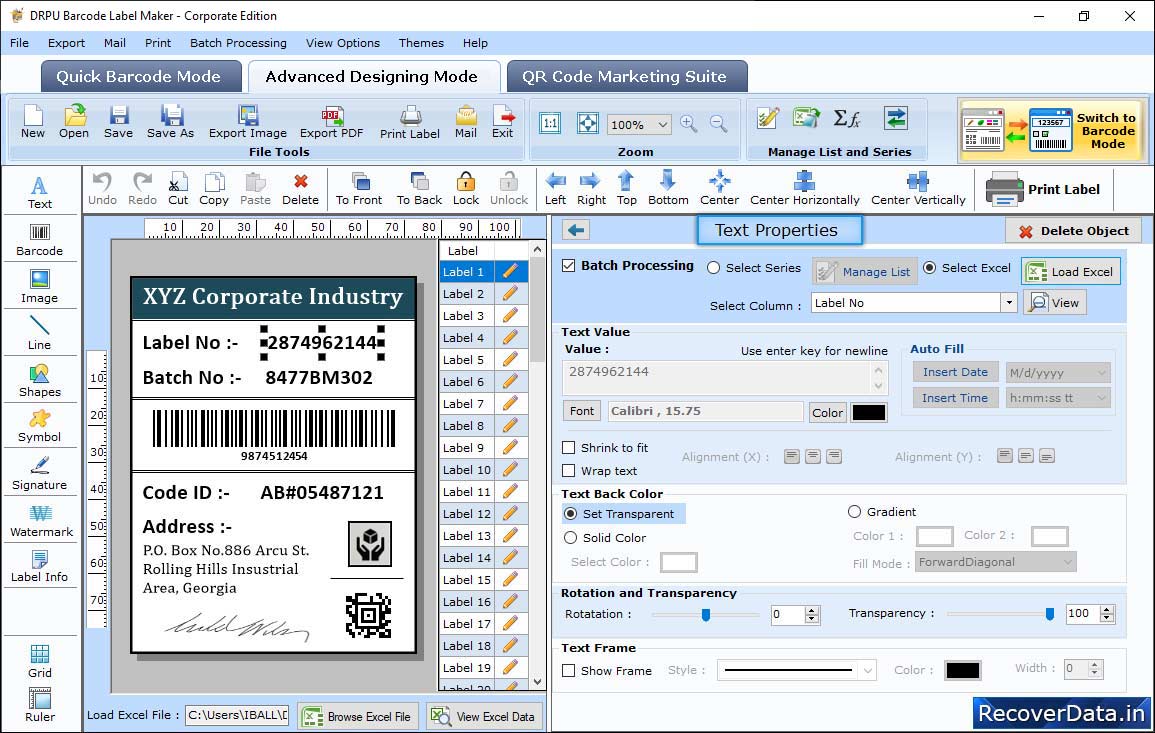Click the Load Excel button
1155x733 pixels.
[1071, 271]
